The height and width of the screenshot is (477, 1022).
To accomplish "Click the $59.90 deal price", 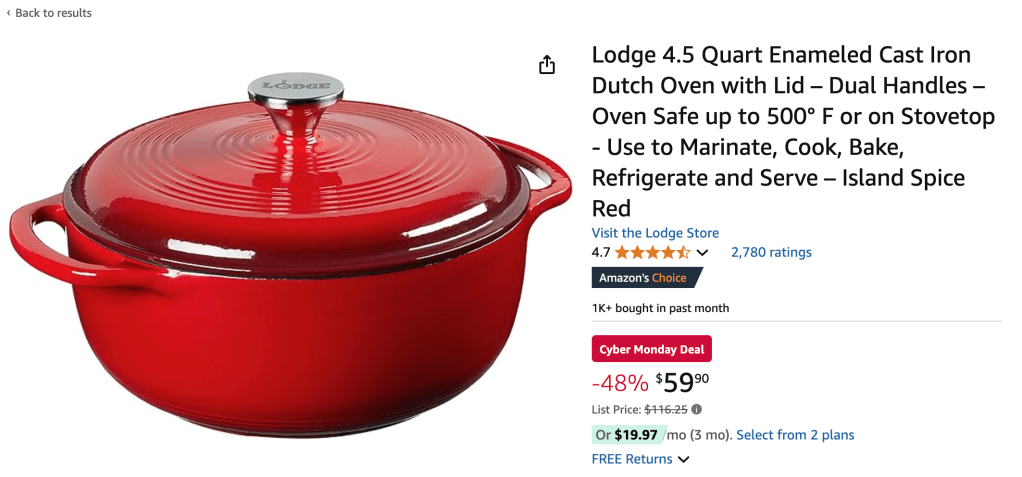I will [682, 383].
